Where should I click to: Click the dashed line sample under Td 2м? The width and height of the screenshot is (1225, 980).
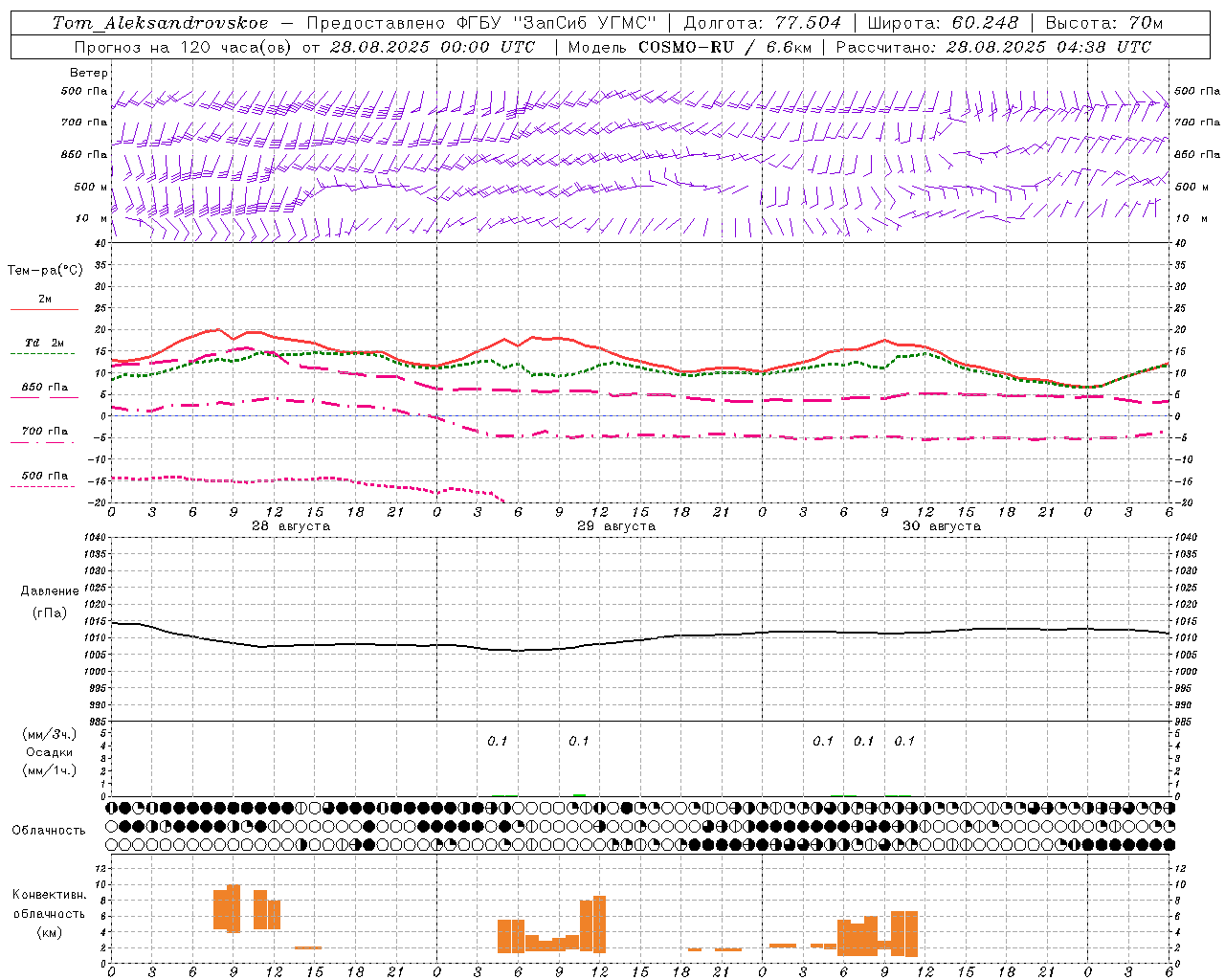point(42,354)
